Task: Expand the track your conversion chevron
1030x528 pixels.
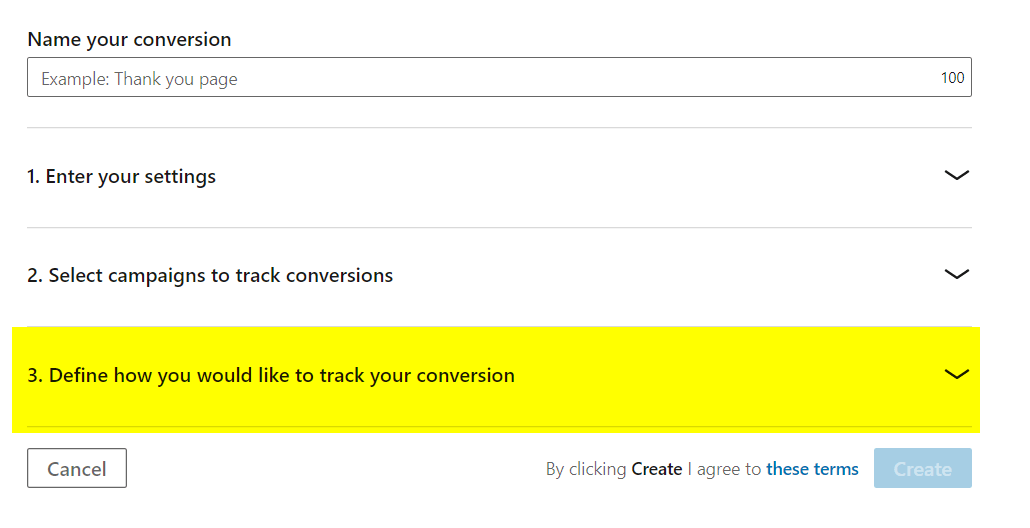Action: 956,375
